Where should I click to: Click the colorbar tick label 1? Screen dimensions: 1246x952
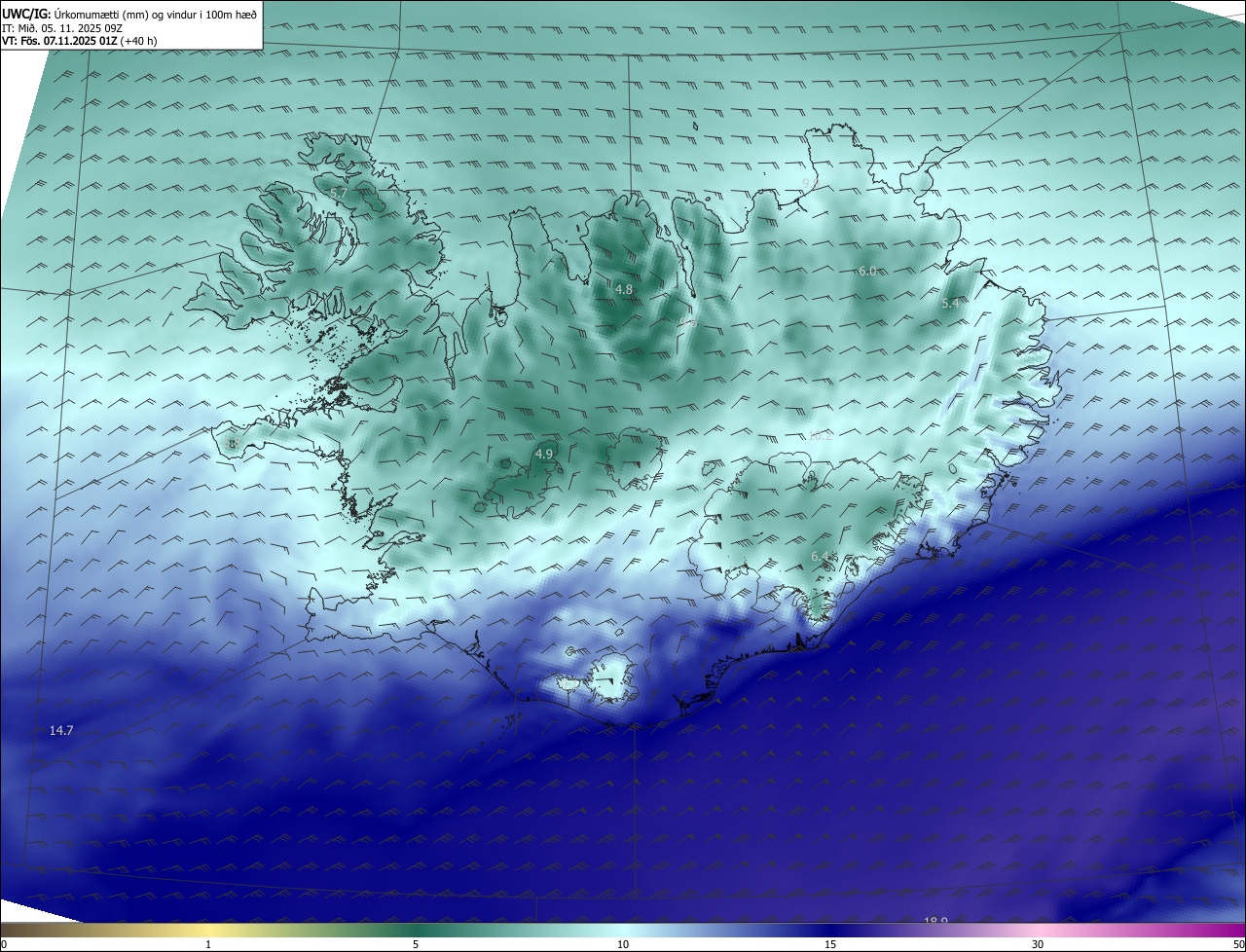coord(208,944)
